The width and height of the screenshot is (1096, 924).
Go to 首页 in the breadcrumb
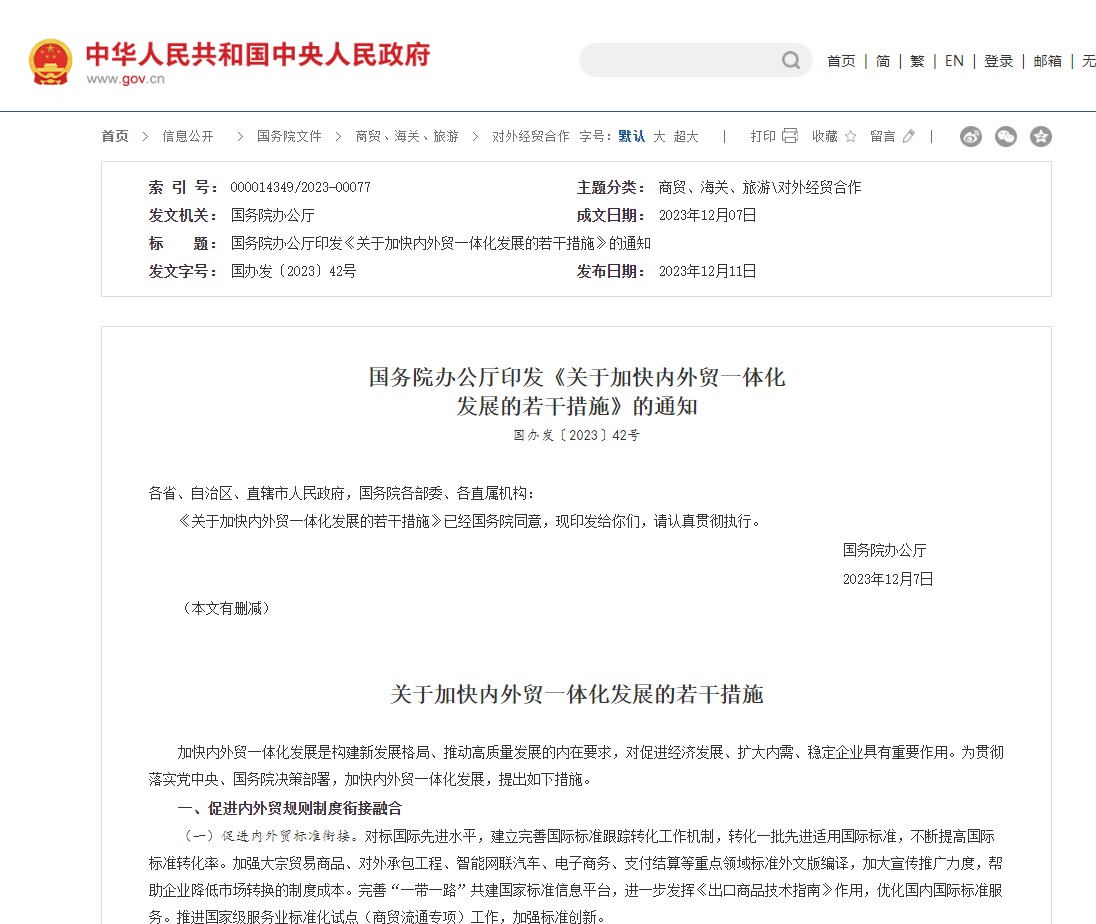point(115,136)
